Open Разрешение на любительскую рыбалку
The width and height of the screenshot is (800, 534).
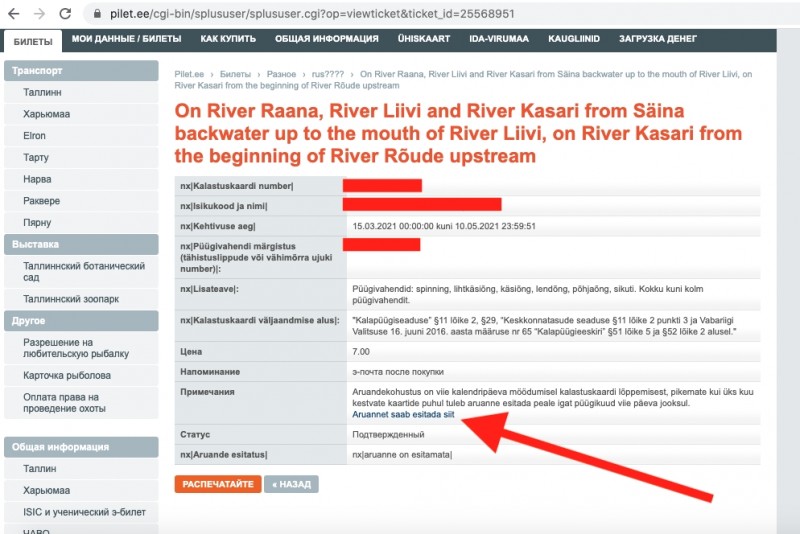coord(76,348)
